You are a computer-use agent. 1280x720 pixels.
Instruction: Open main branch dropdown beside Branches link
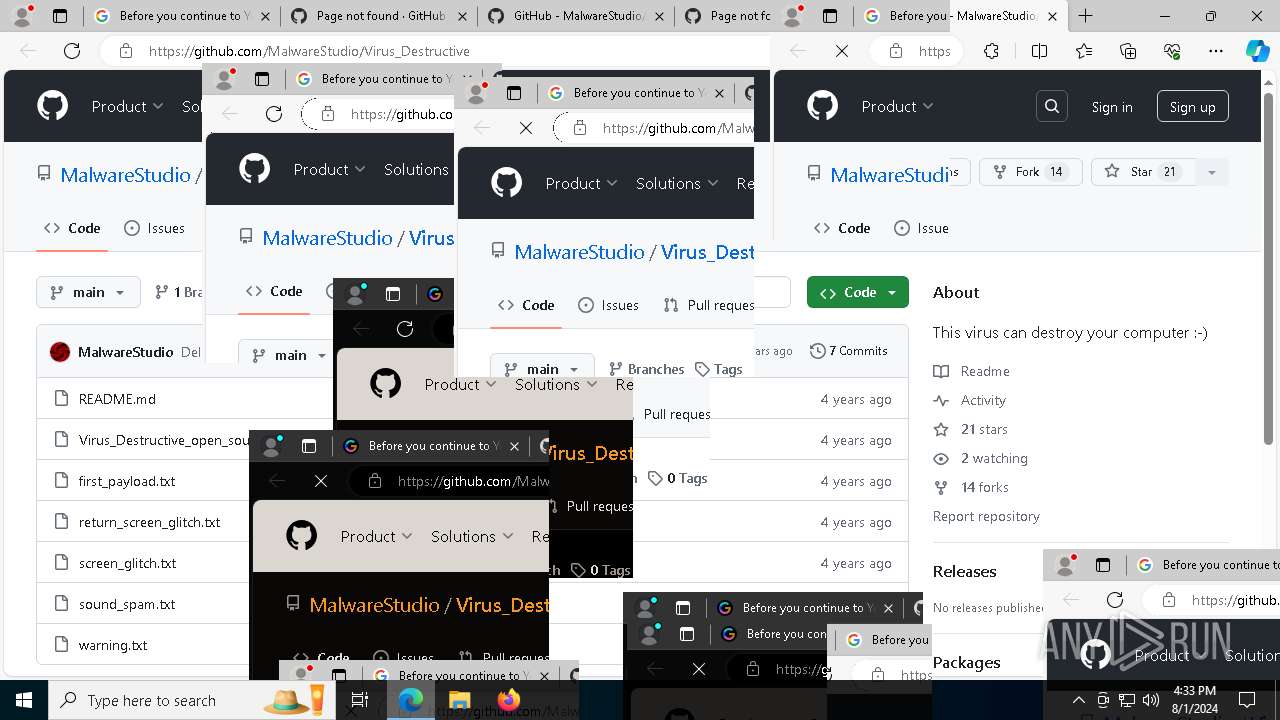pos(542,369)
